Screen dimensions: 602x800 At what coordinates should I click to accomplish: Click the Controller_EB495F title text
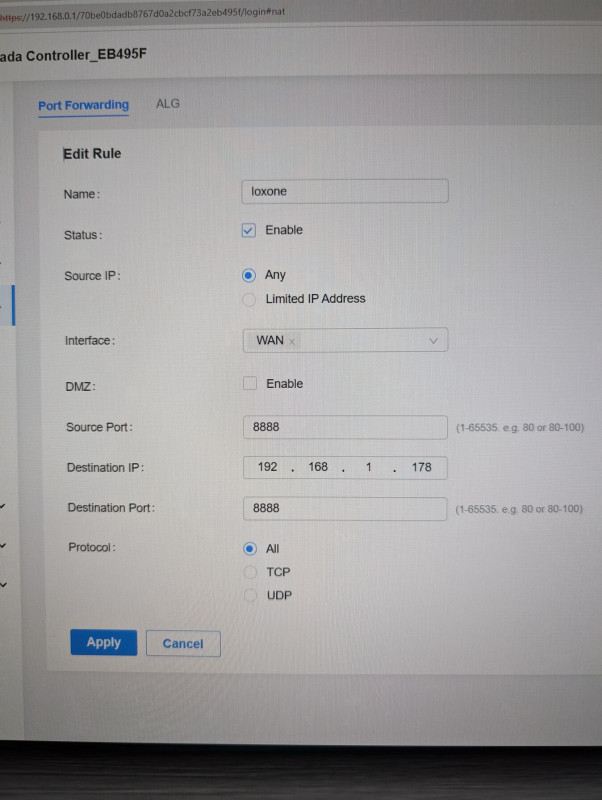pos(86,55)
